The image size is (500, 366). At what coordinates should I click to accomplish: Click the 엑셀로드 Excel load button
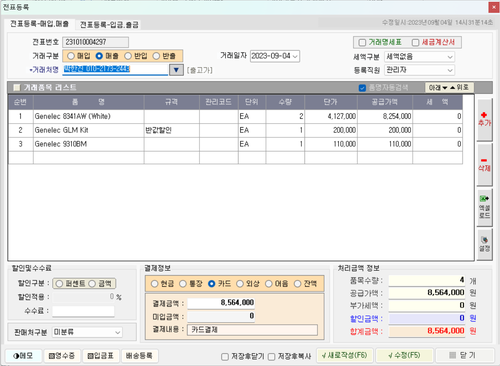(484, 207)
